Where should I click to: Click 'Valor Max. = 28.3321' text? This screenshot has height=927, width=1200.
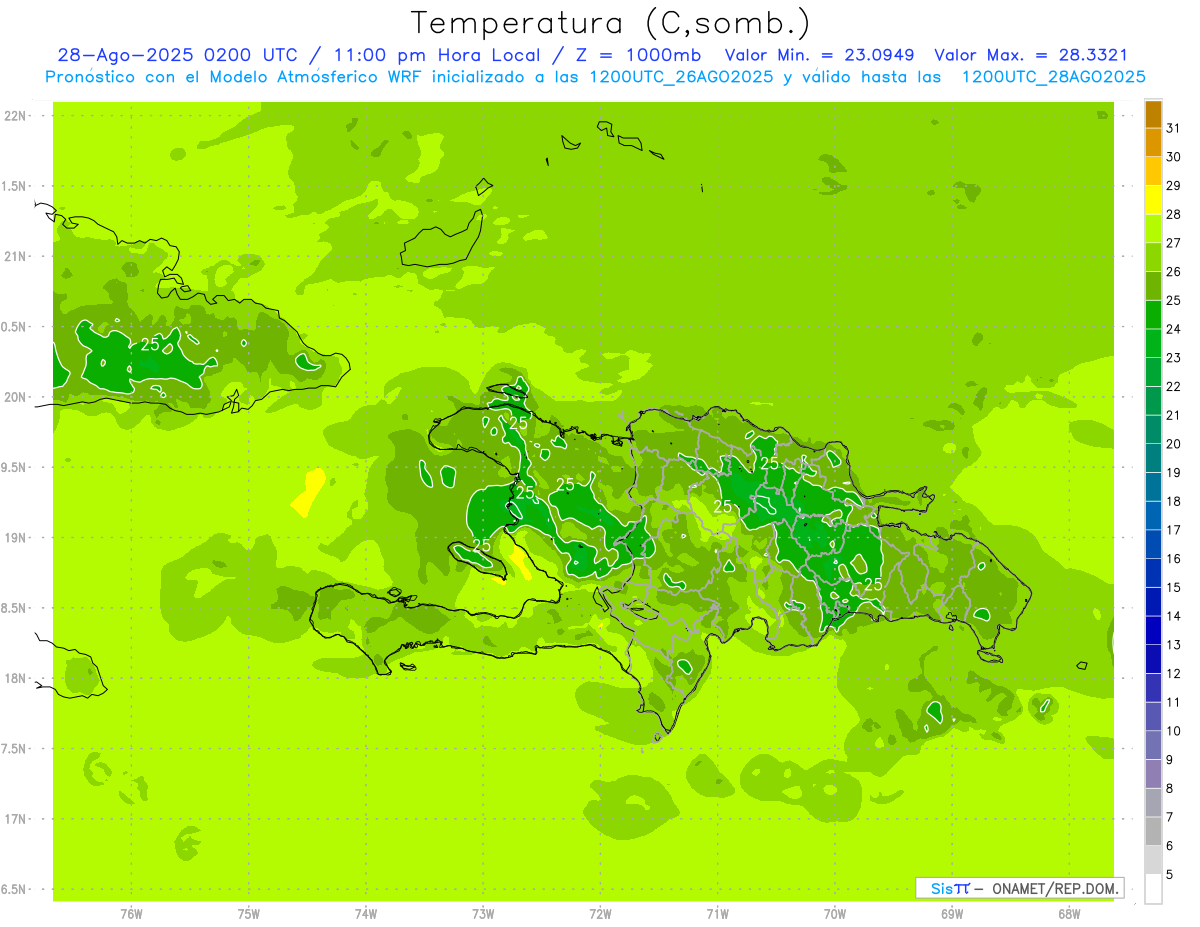tap(1031, 55)
